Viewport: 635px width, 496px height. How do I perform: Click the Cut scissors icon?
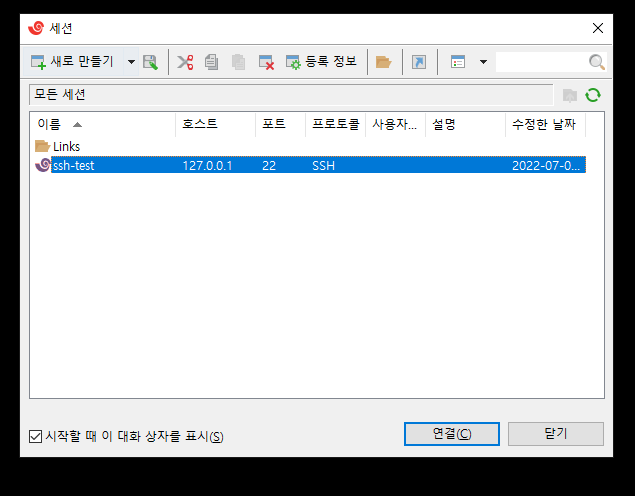tap(185, 62)
